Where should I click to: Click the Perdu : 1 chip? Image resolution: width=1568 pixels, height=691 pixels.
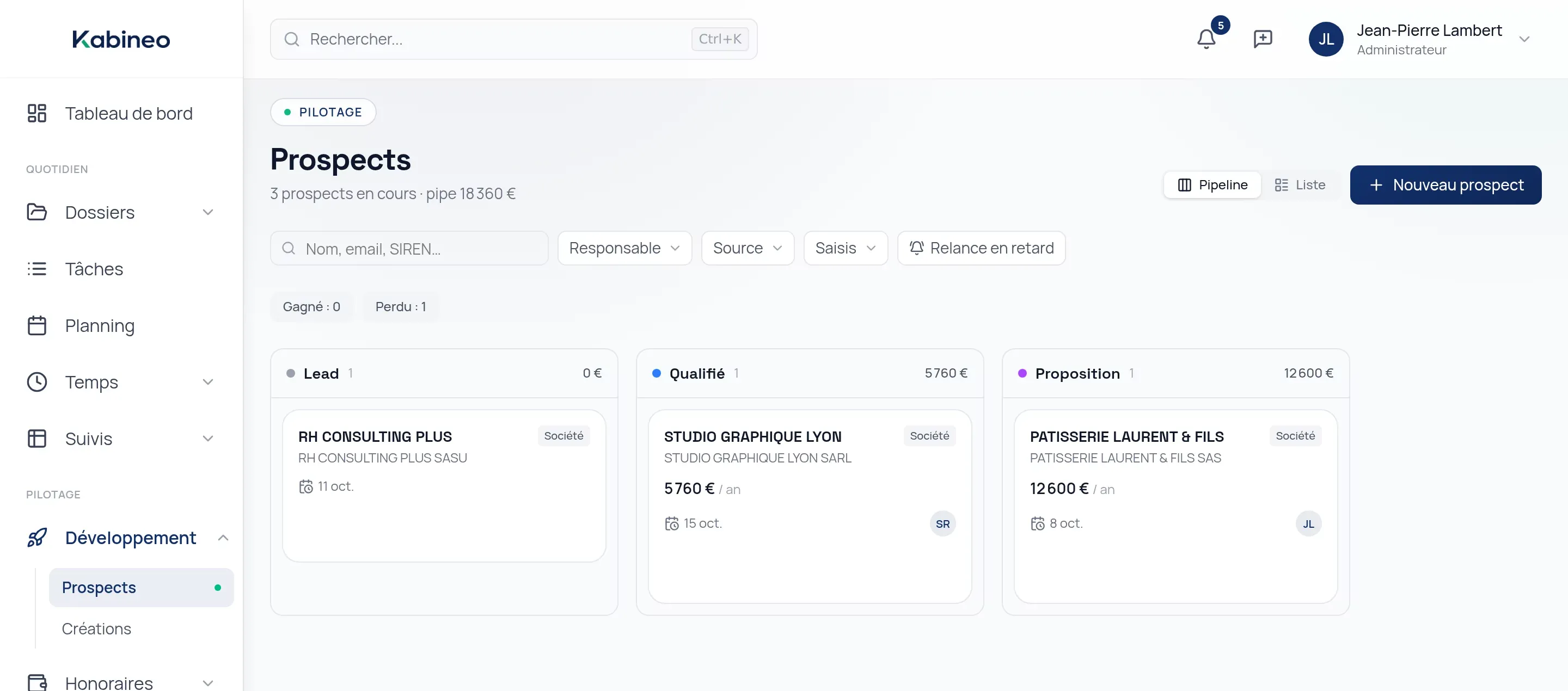[401, 306]
